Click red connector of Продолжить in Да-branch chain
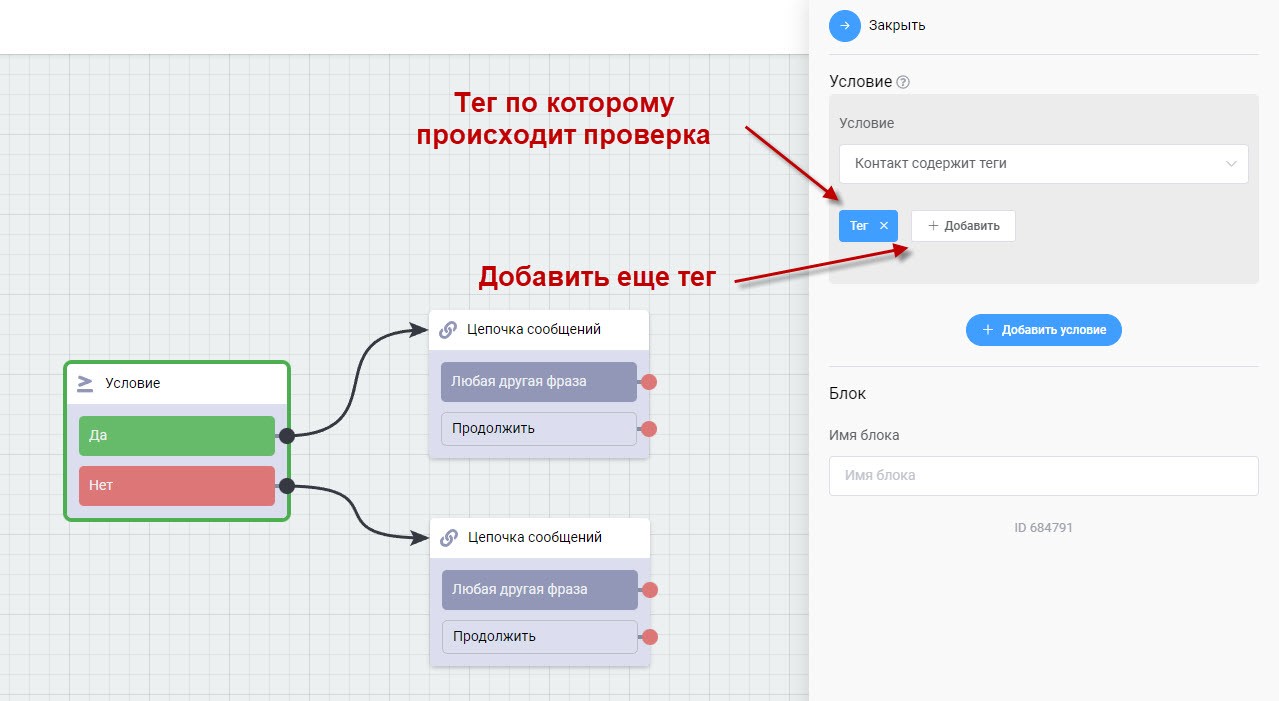This screenshot has height=701, width=1279. (648, 429)
